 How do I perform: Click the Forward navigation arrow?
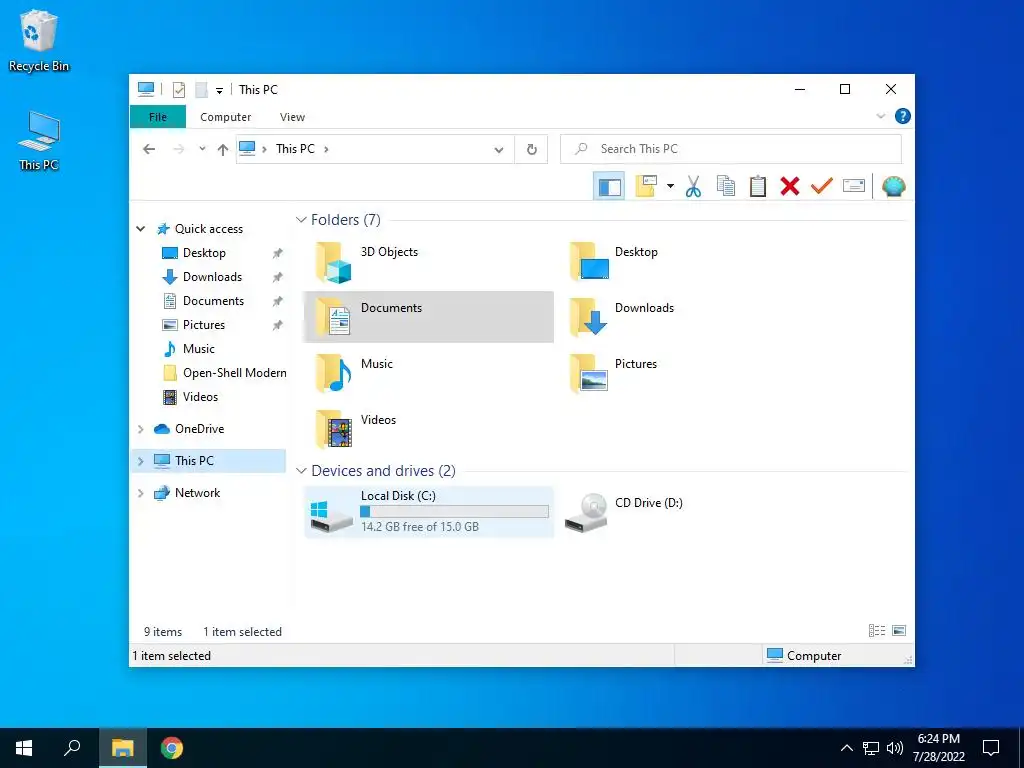pos(178,150)
